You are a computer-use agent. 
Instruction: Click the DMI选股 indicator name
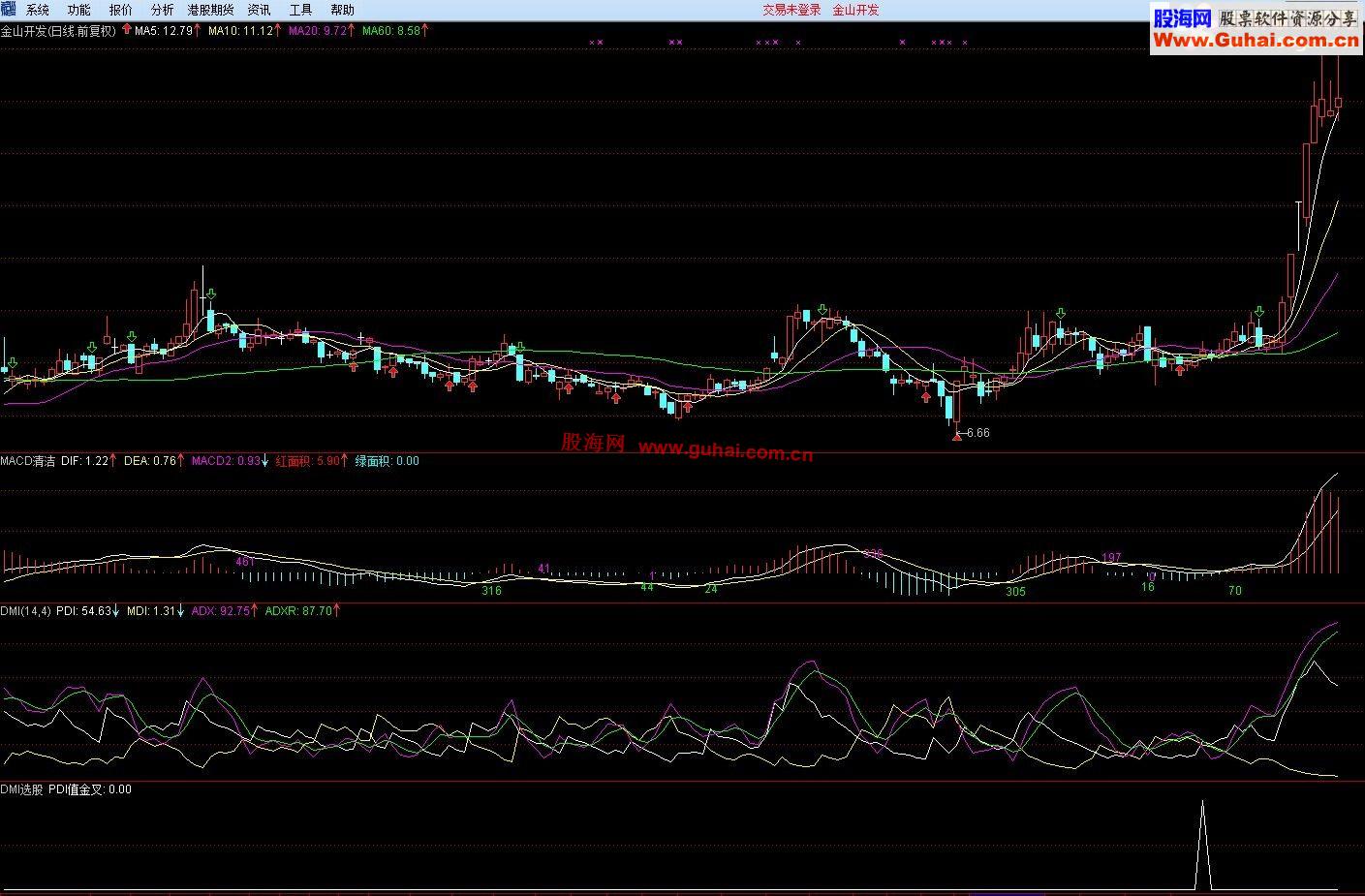tap(21, 789)
